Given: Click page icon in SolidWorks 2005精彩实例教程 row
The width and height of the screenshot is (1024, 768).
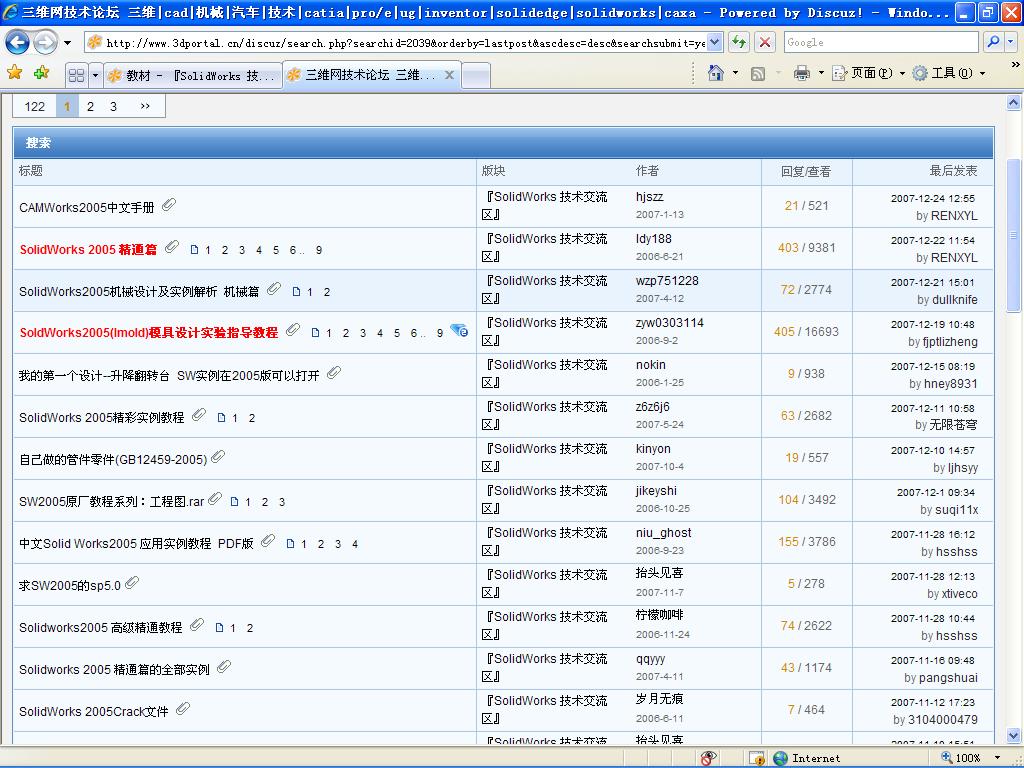Looking at the screenshot, I should [x=221, y=418].
